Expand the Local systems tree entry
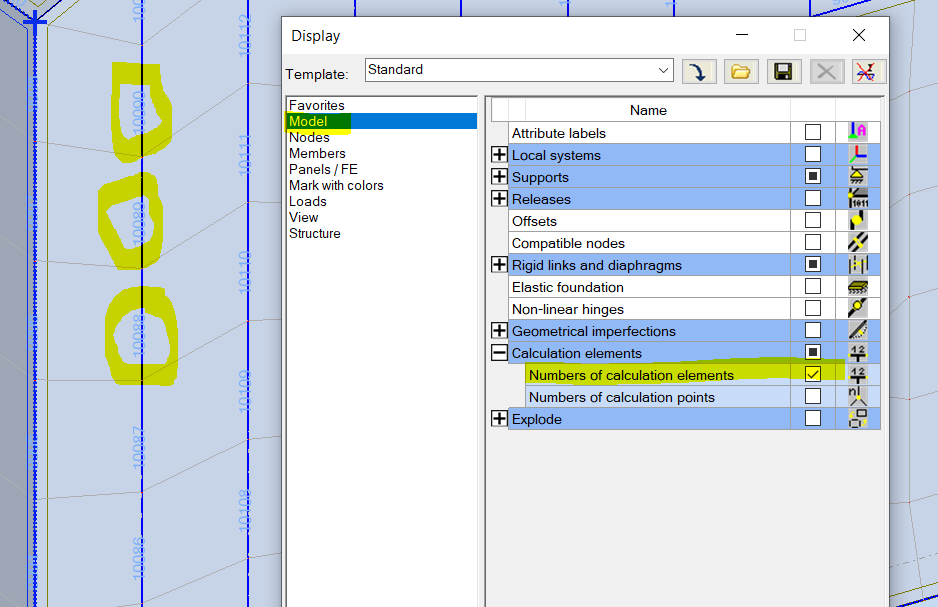This screenshot has width=938, height=607. 499,154
